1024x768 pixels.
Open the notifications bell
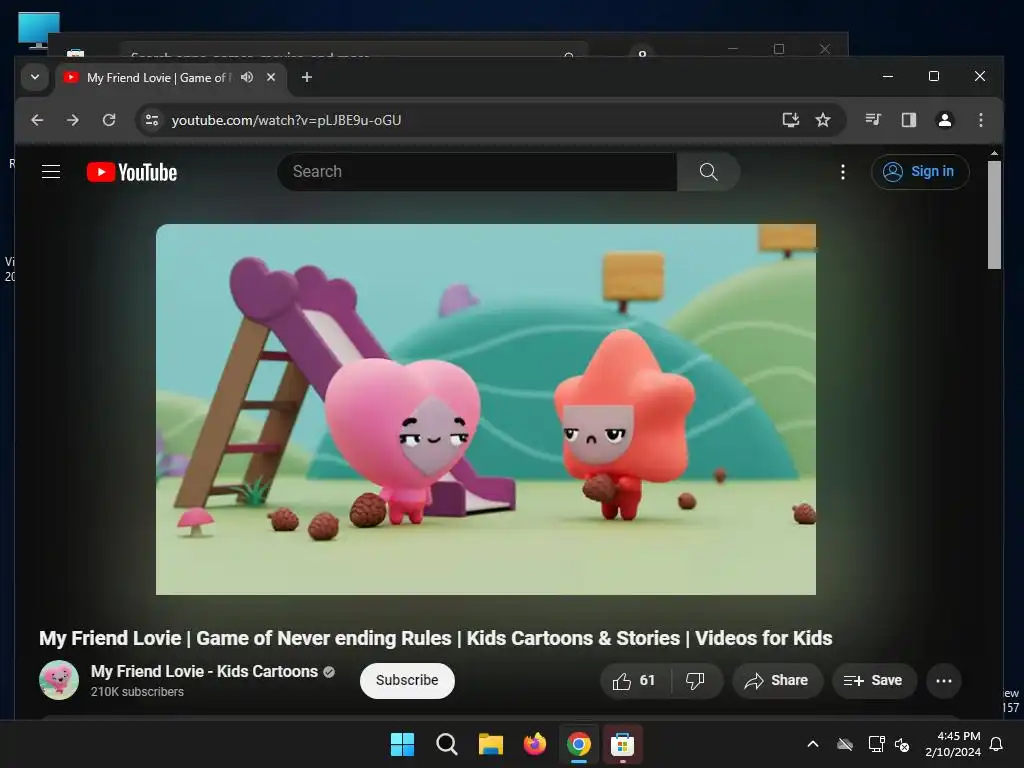point(997,744)
